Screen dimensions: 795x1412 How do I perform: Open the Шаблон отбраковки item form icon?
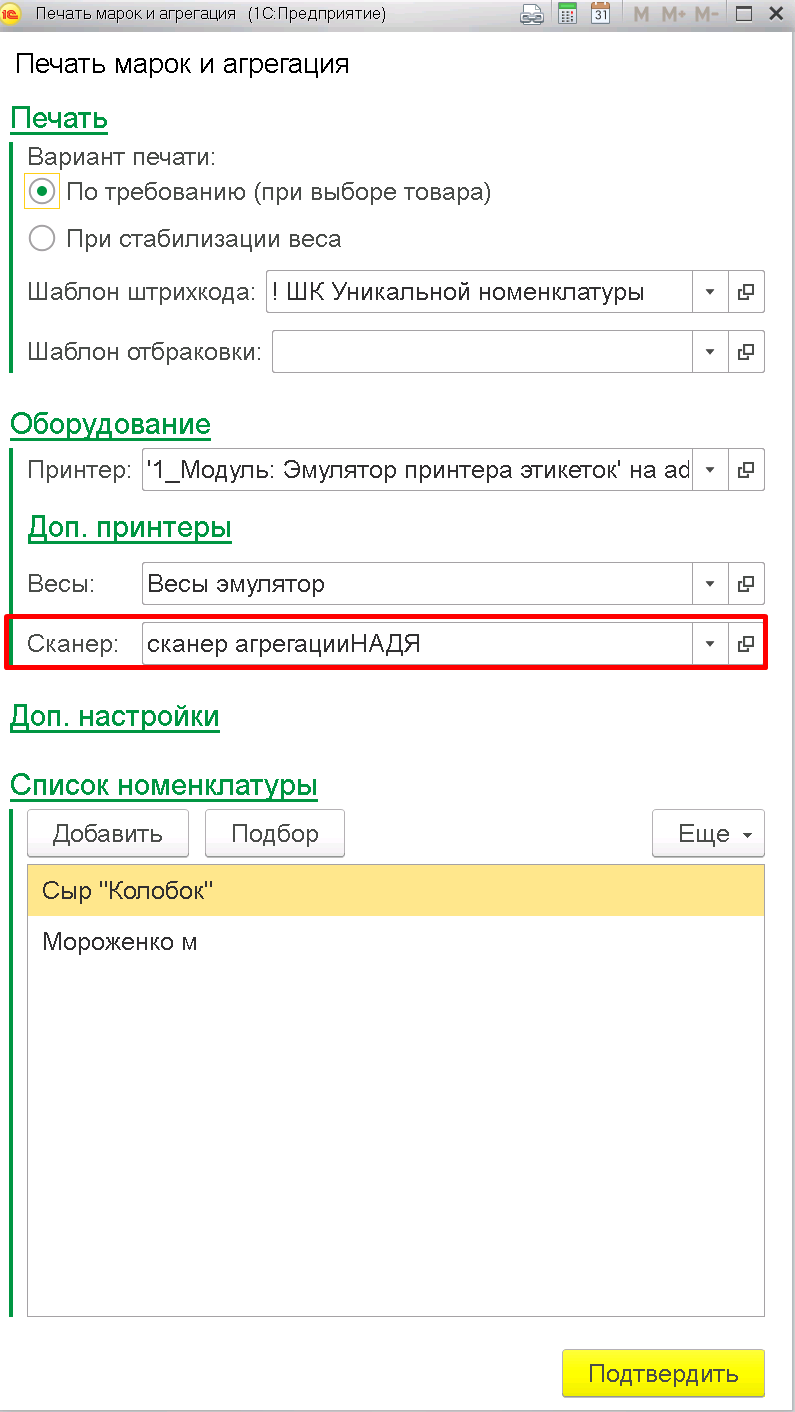point(745,352)
